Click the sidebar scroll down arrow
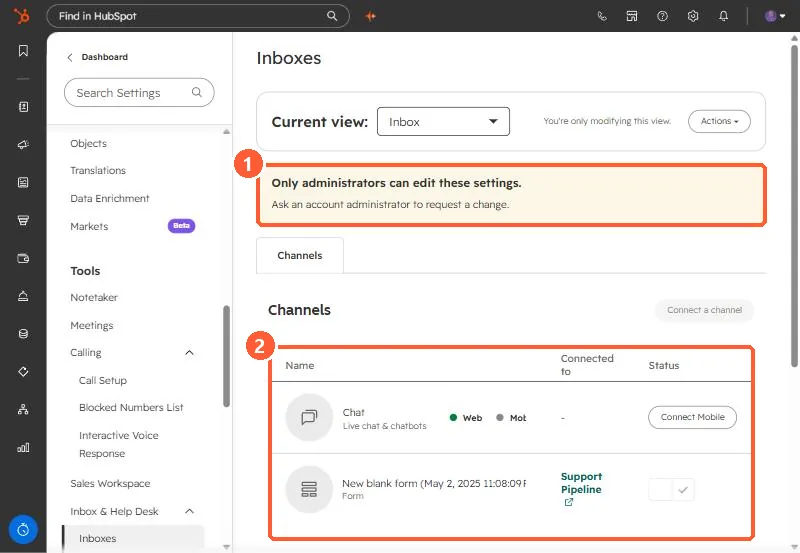800x553 pixels. click(227, 547)
